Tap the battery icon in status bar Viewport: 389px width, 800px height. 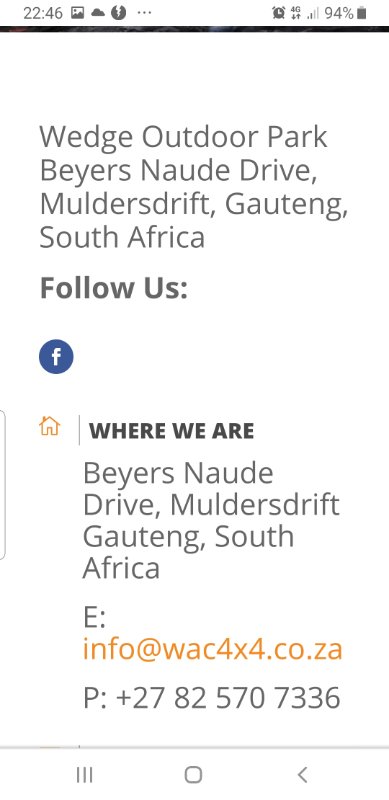tap(361, 13)
